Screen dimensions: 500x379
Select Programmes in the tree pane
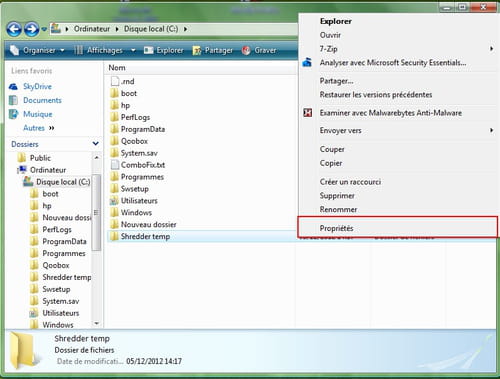[x=64, y=253]
